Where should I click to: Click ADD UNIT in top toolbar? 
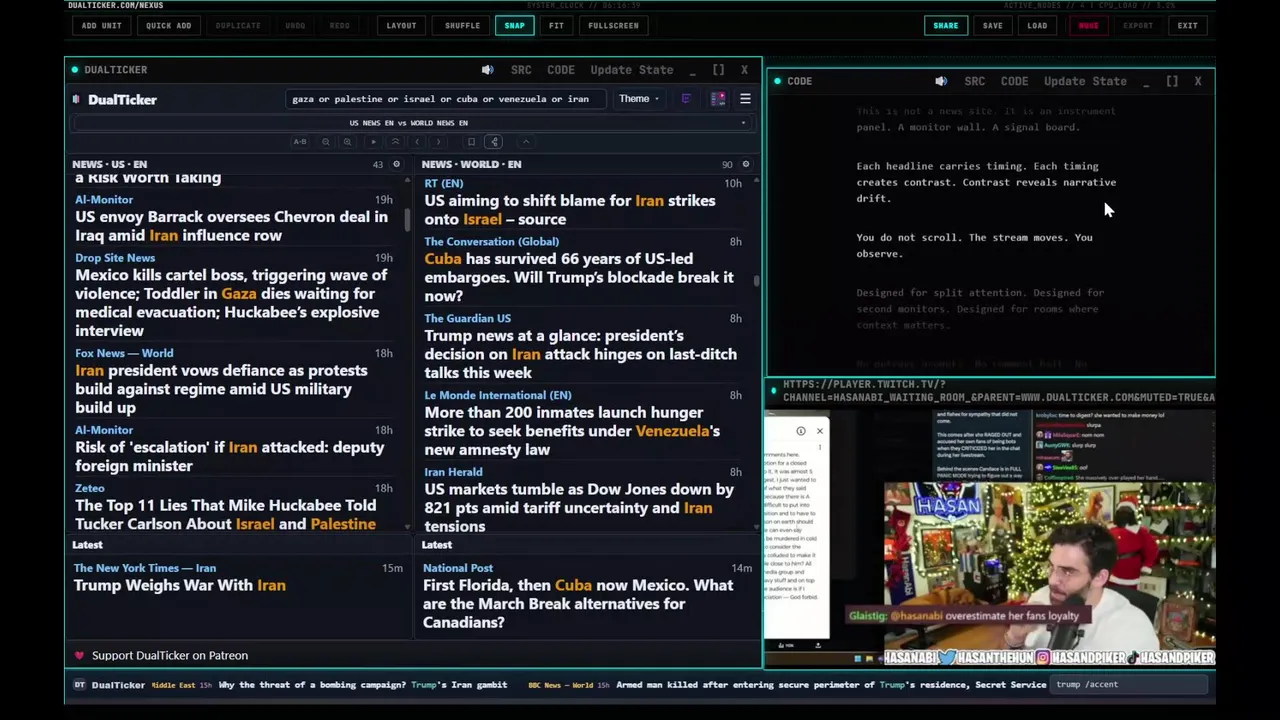point(101,25)
